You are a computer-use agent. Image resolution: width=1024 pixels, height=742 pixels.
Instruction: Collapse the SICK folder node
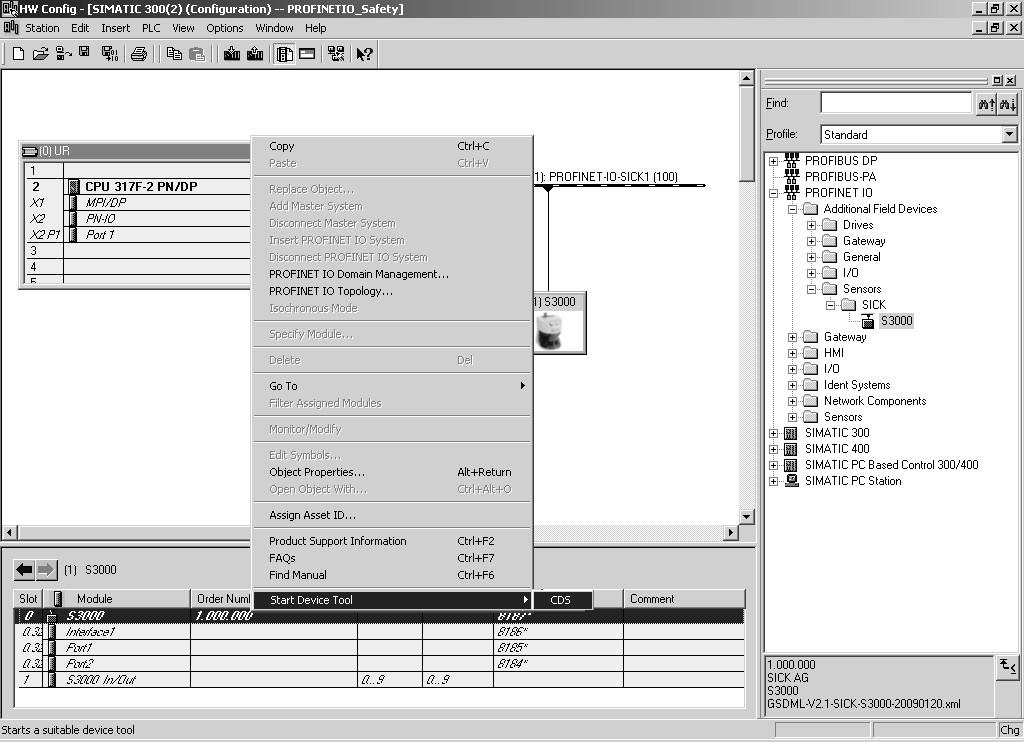[x=830, y=305]
